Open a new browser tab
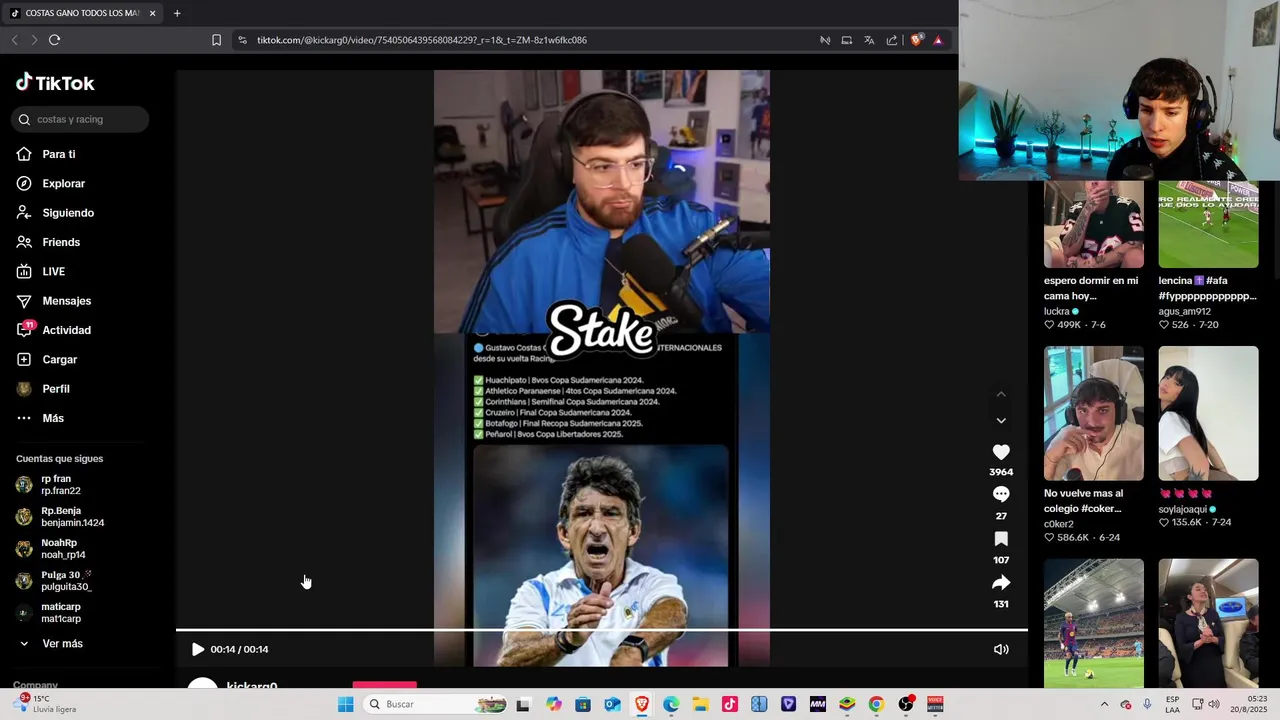 click(x=177, y=13)
